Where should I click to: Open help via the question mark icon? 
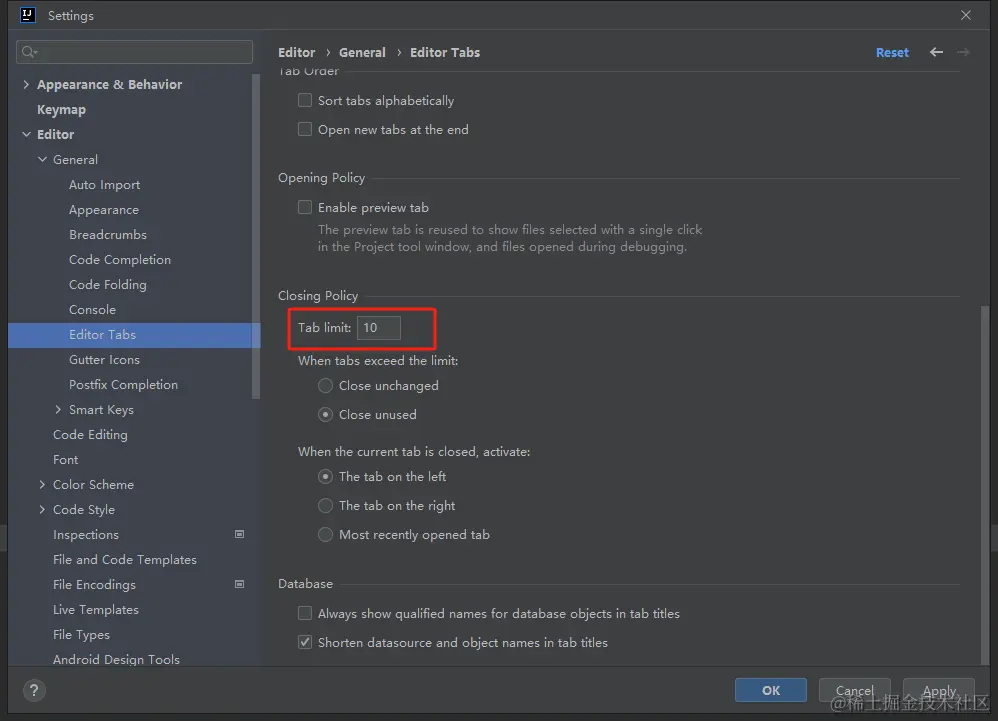point(34,690)
